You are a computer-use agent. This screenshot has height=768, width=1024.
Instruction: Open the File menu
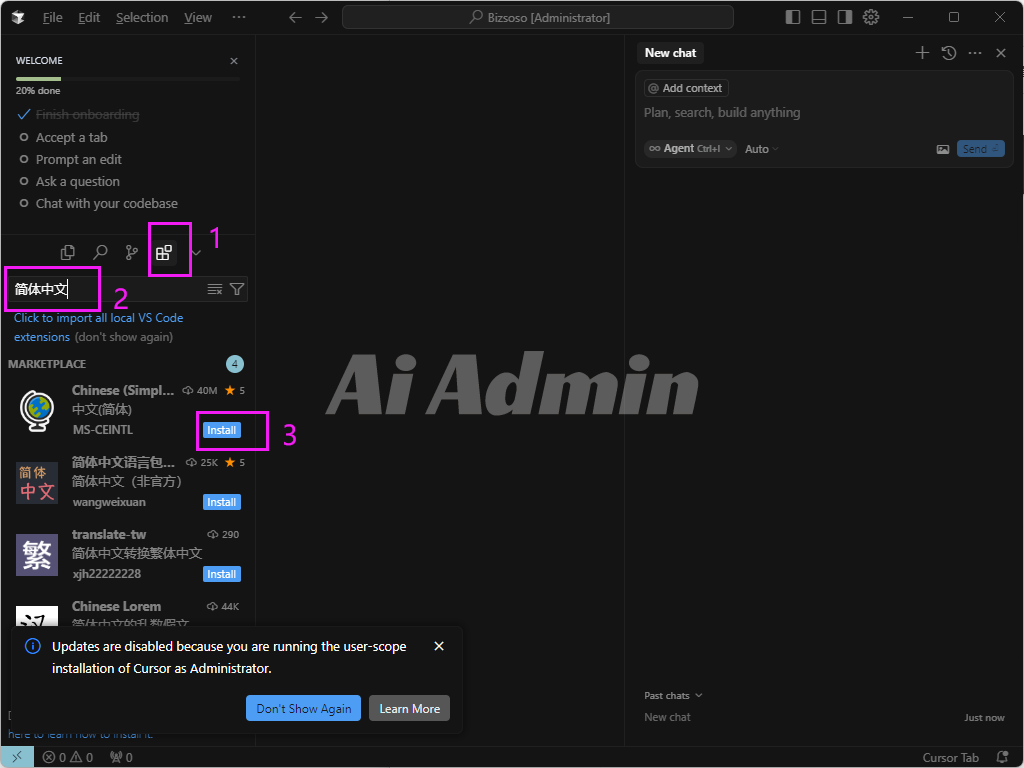click(52, 18)
